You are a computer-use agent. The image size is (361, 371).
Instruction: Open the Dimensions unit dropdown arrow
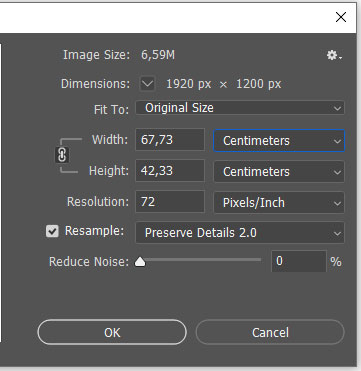pyautogui.click(x=147, y=84)
